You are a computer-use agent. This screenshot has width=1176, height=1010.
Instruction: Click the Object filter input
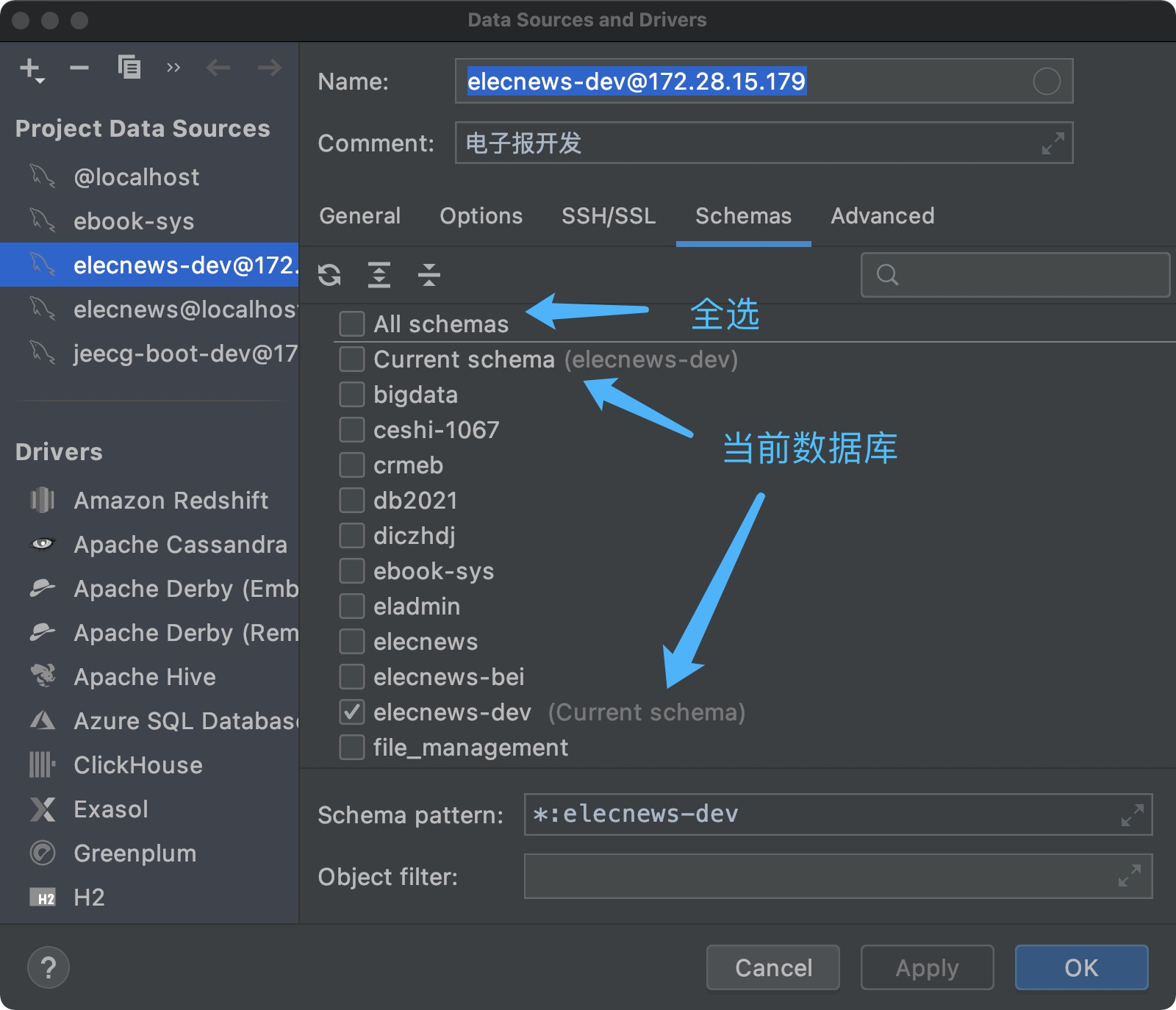838,875
